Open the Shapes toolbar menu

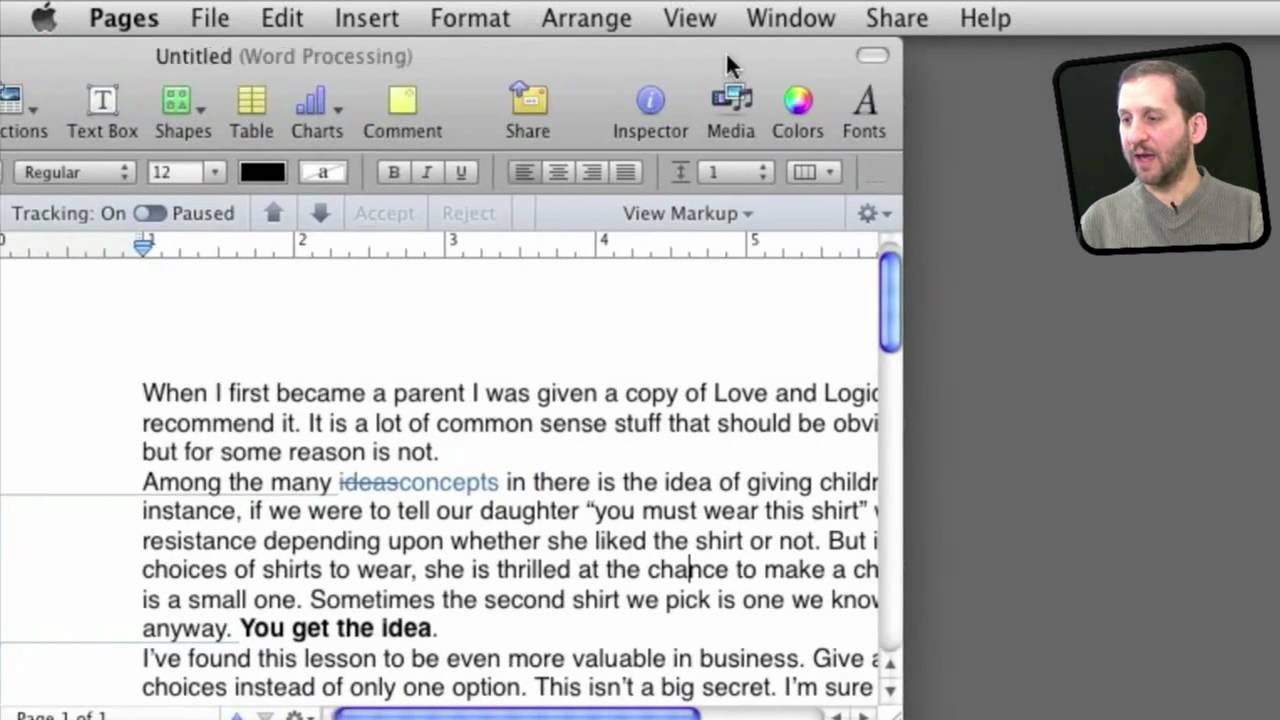coord(183,111)
